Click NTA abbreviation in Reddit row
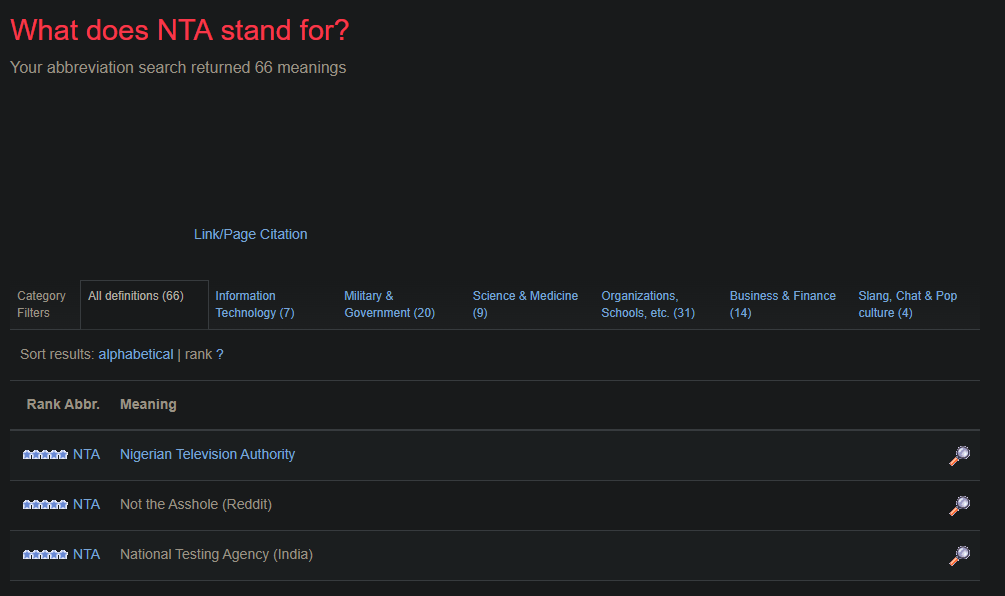The width and height of the screenshot is (1005, 596). pyautogui.click(x=87, y=504)
